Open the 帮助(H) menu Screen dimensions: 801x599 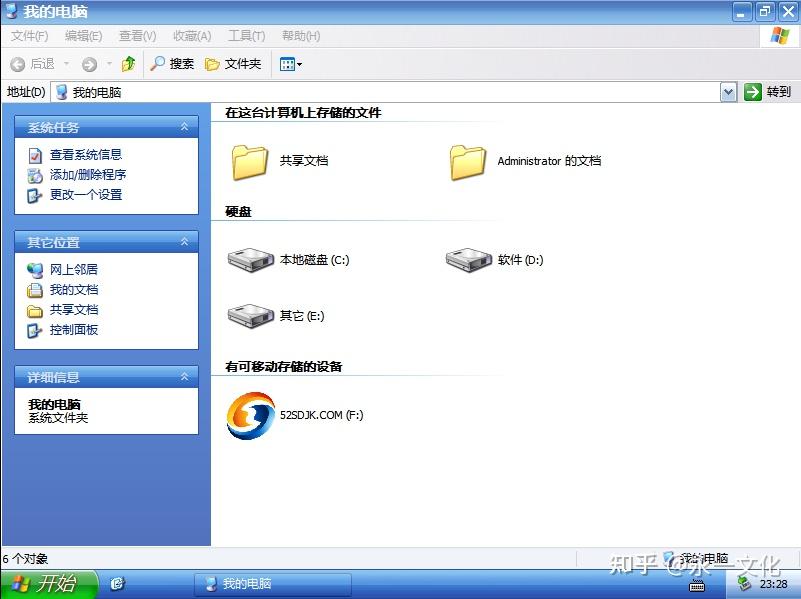click(301, 36)
